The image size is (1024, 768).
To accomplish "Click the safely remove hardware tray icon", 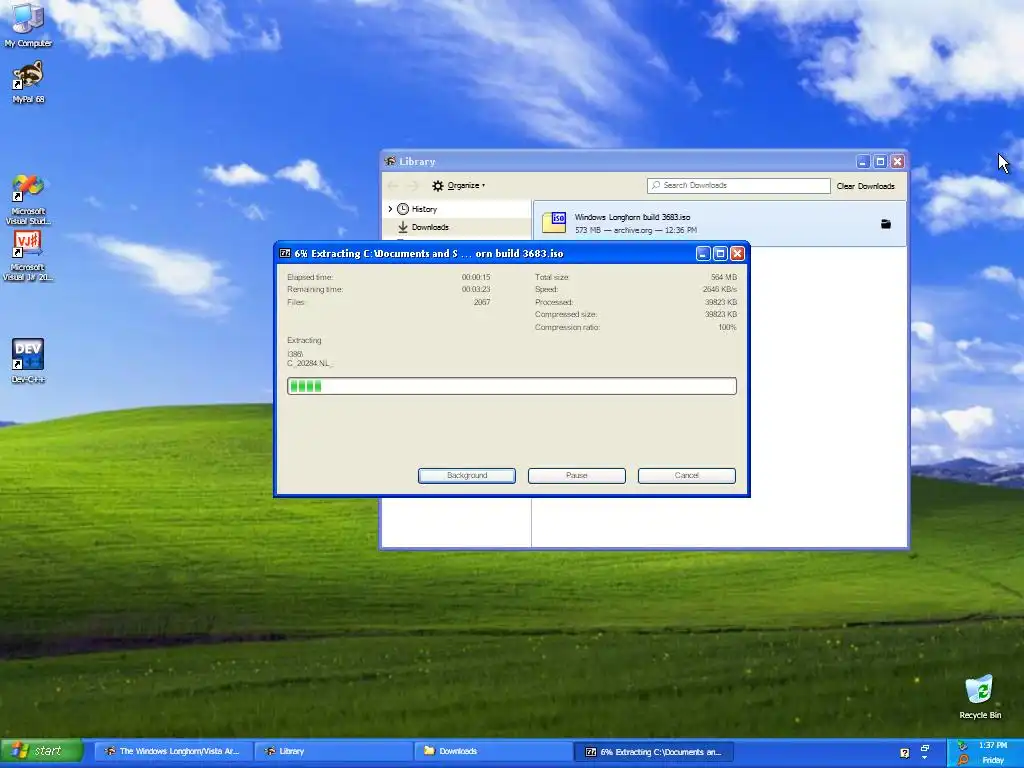I will click(x=963, y=745).
